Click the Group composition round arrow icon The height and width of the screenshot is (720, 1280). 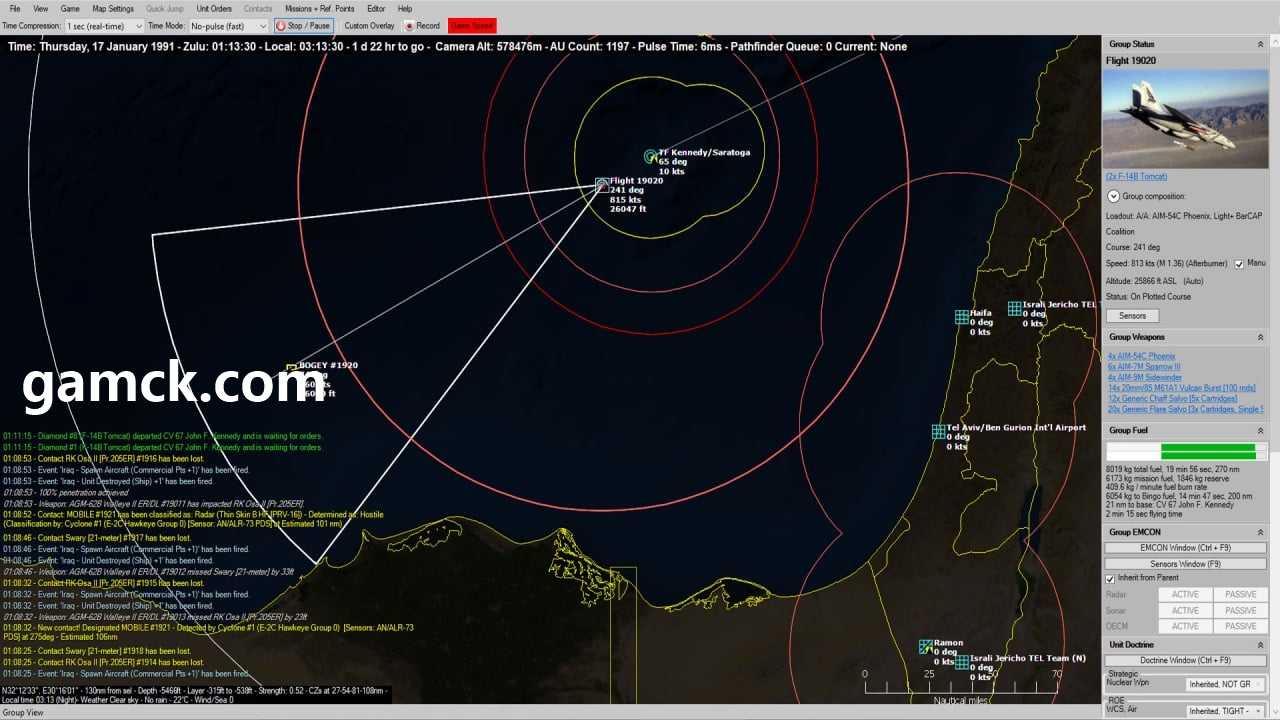(1113, 197)
